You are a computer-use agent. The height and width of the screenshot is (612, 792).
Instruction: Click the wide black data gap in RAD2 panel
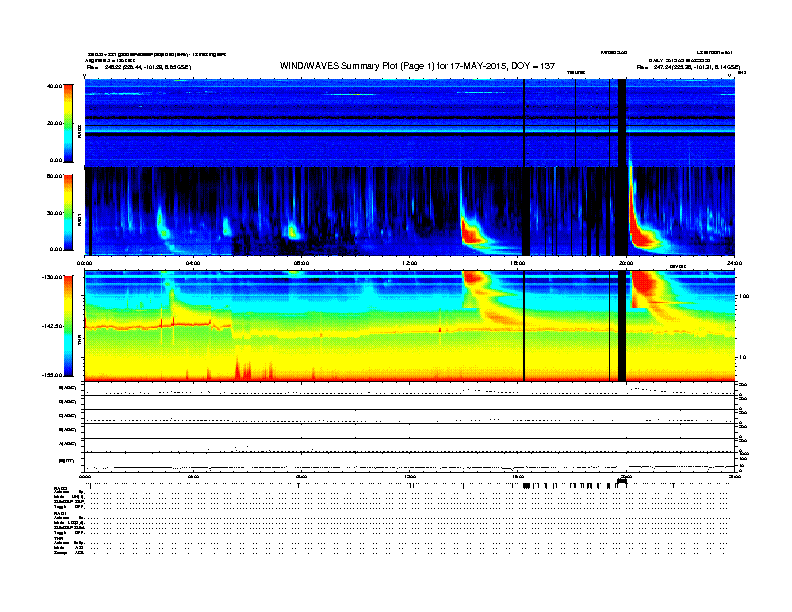click(x=622, y=123)
